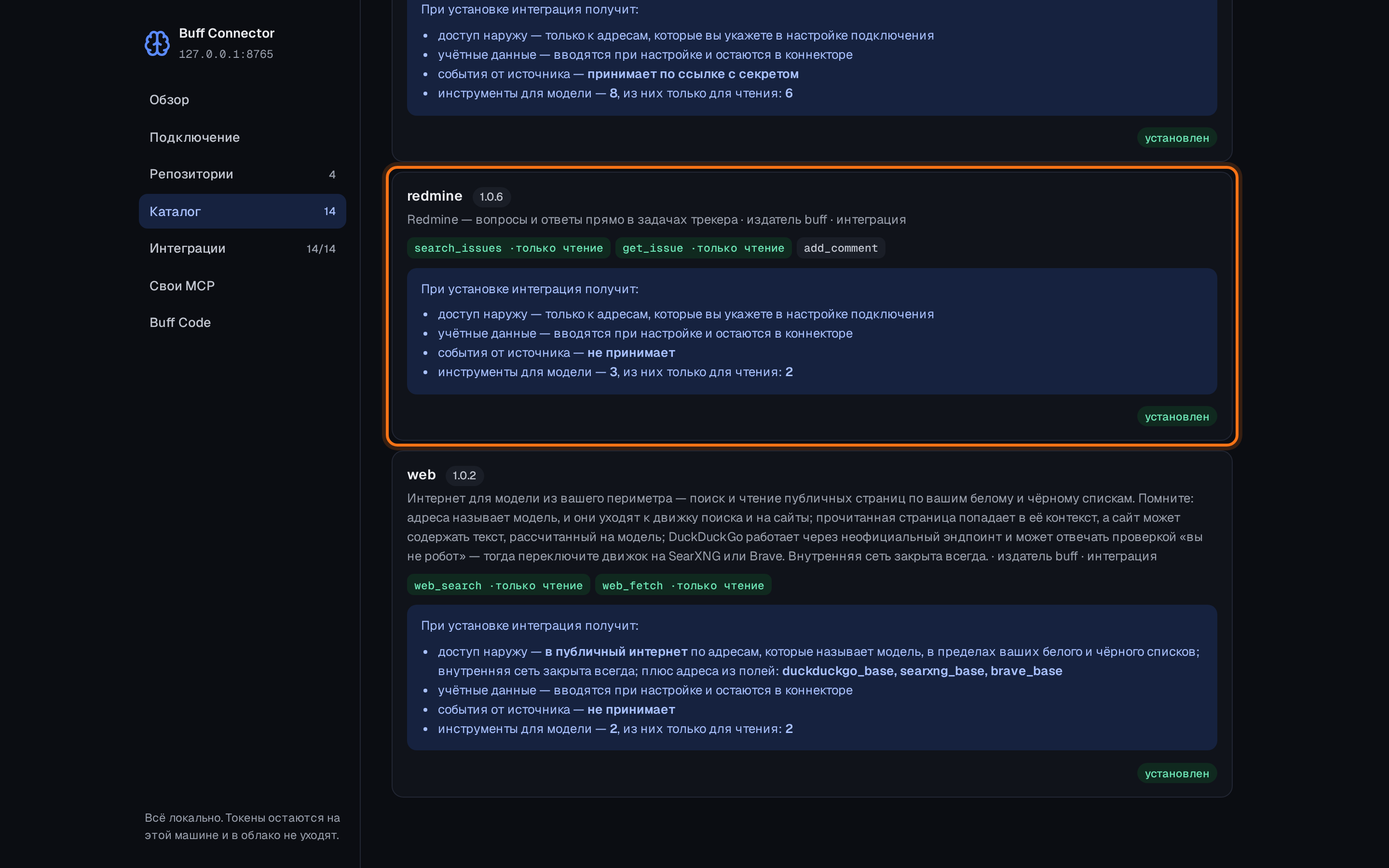Click the 127.0.0.1:8765 address text

[x=226, y=54]
